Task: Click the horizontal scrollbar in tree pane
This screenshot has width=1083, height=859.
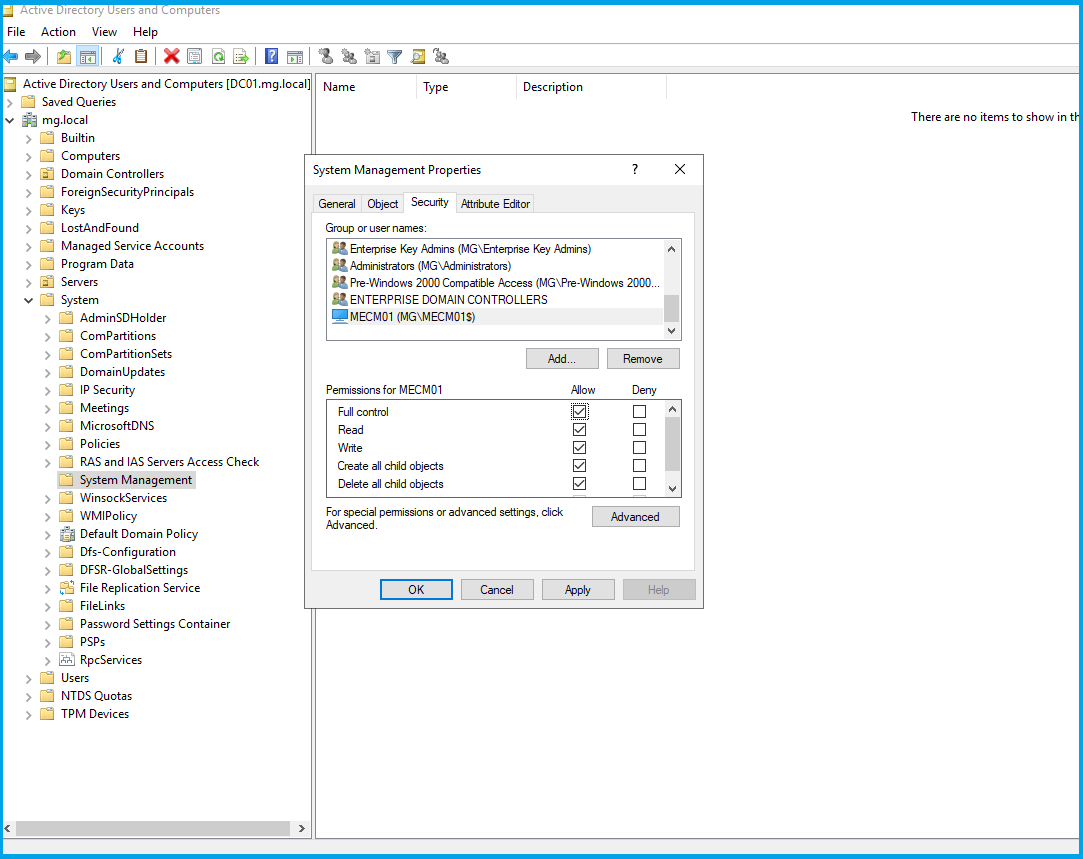Action: click(150, 829)
